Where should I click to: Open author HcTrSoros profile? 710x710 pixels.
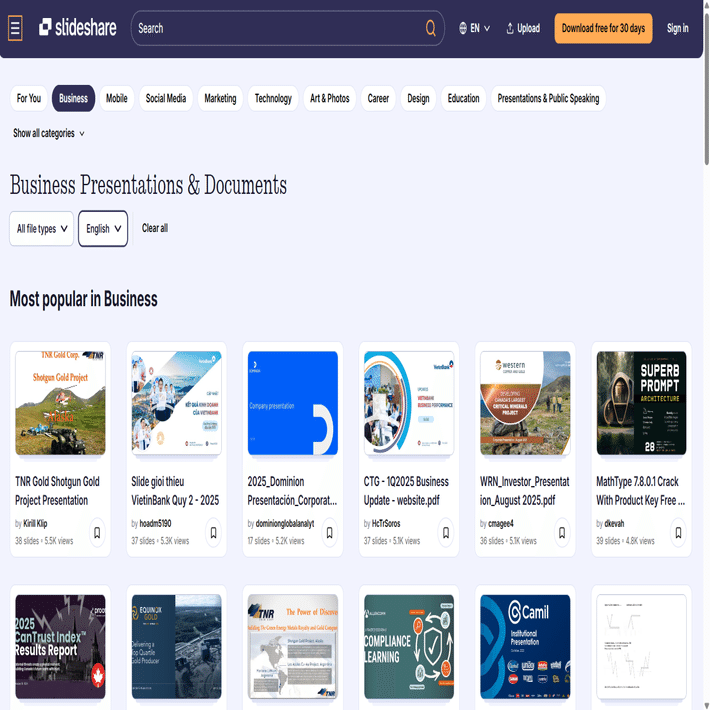coord(386,523)
